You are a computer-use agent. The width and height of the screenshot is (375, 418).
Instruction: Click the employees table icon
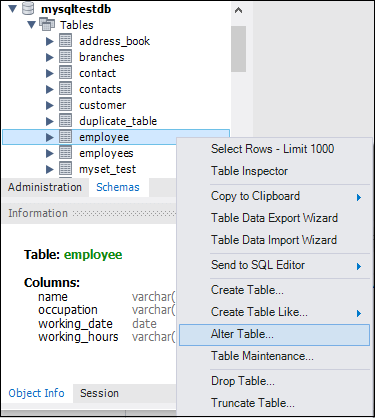click(65, 153)
